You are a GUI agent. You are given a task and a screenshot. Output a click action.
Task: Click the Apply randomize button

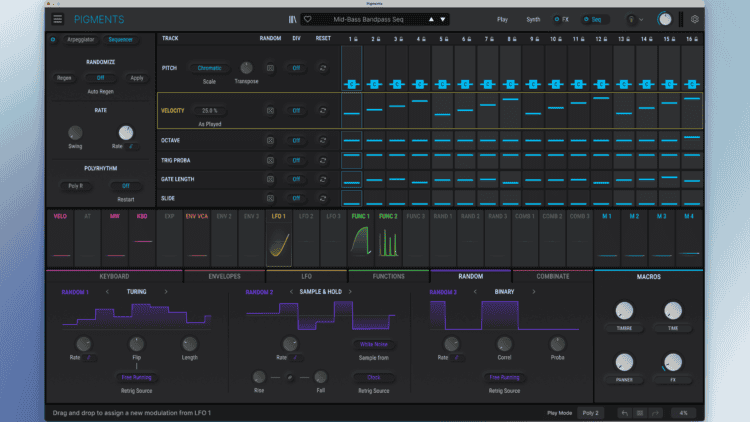137,78
